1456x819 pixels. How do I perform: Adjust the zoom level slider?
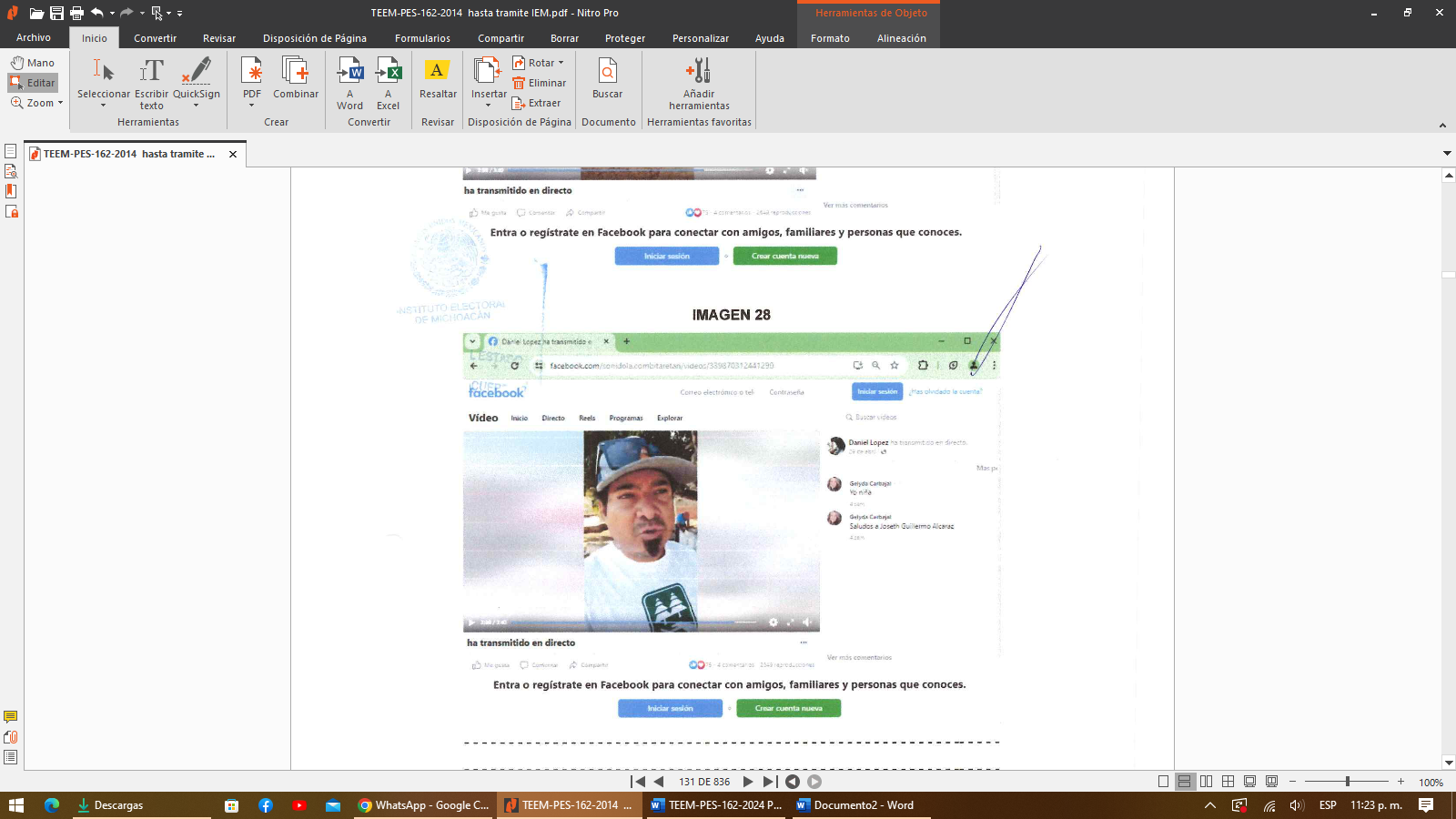pos(1347,782)
